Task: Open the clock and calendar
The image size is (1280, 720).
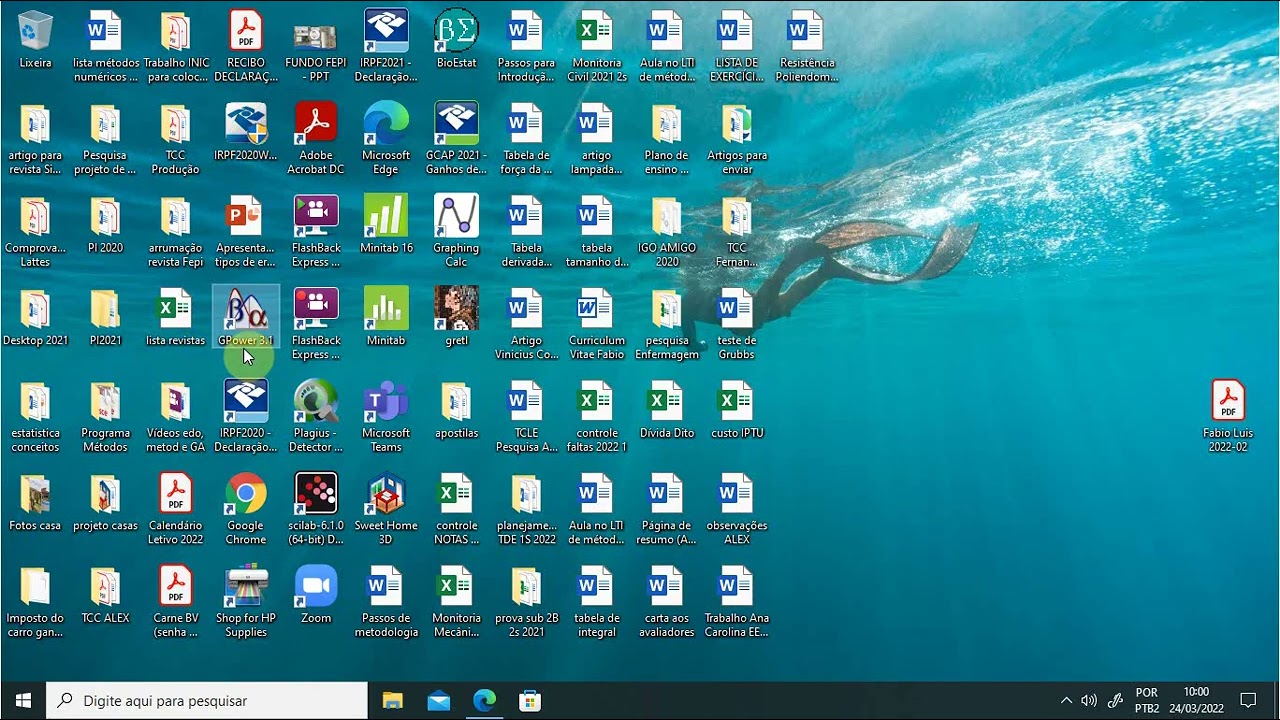Action: tap(1196, 701)
